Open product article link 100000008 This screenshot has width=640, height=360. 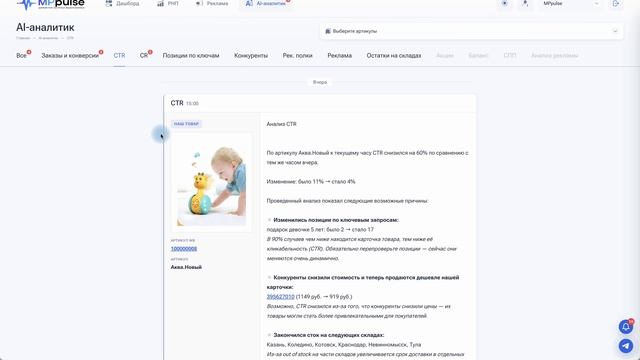tap(184, 249)
